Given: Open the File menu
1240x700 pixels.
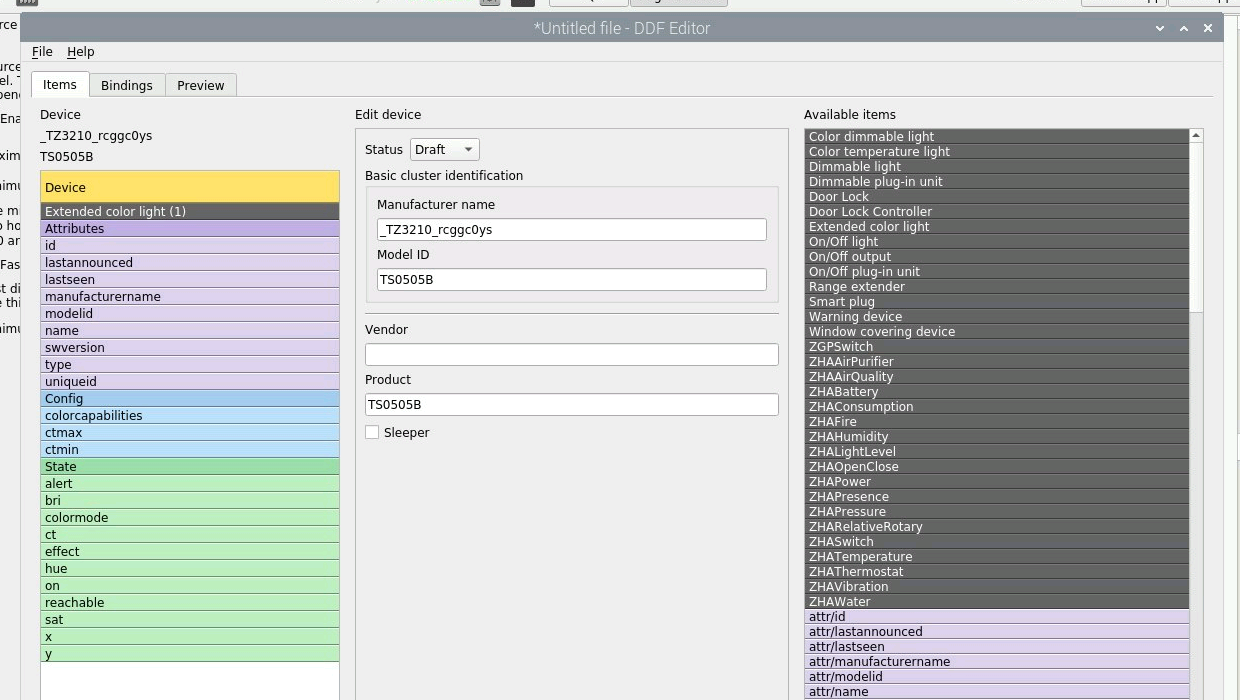Looking at the screenshot, I should click(42, 52).
